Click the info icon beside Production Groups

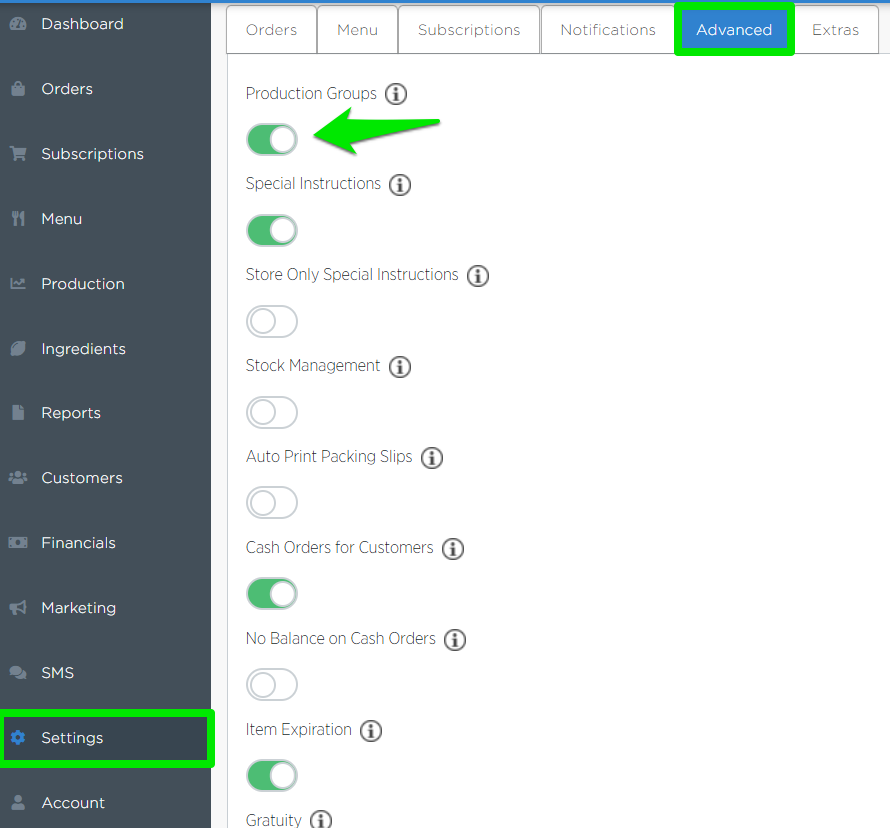coord(396,94)
